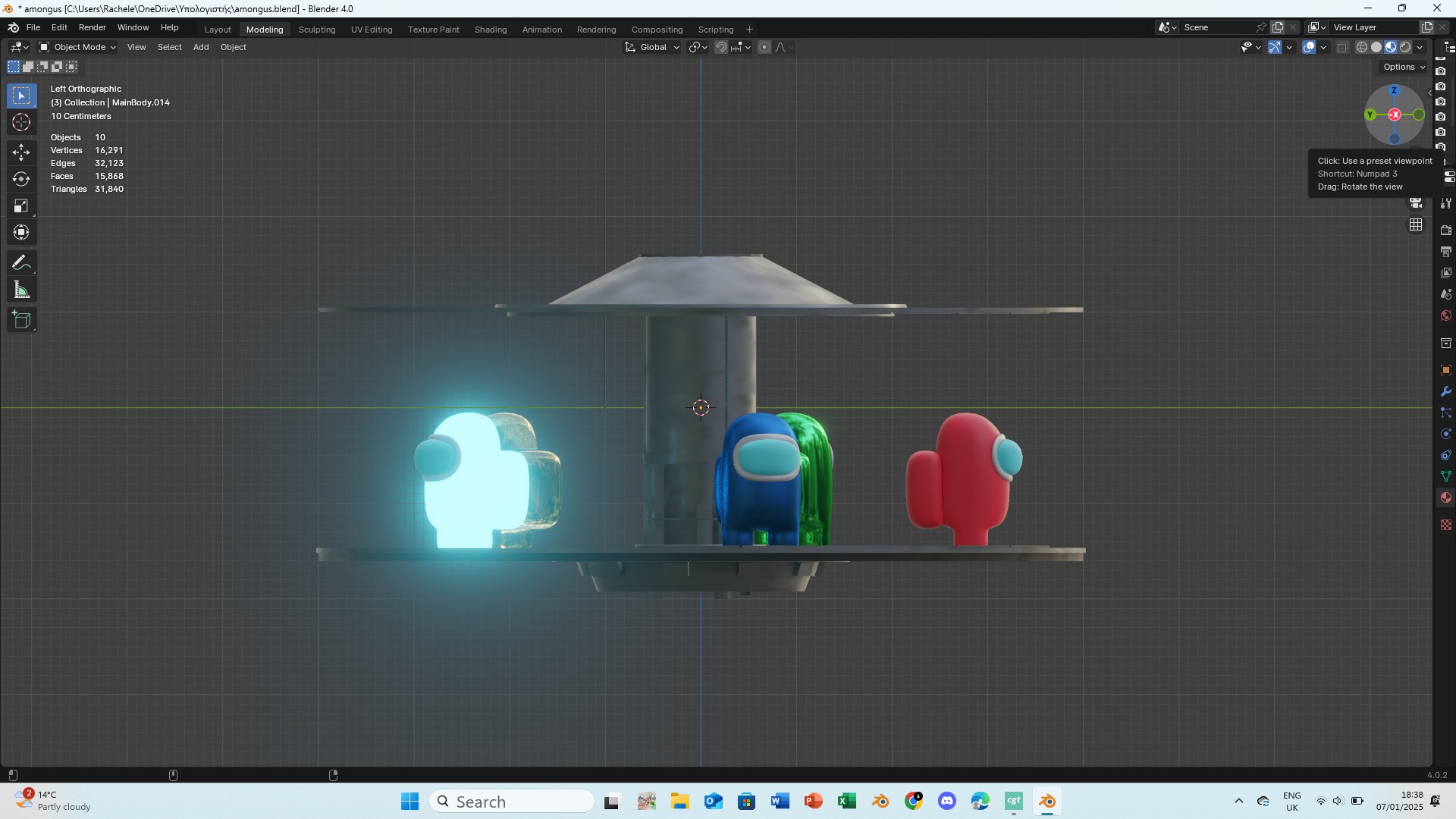This screenshot has width=1456, height=819.
Task: Expand the viewport Options dropdown
Action: click(1404, 67)
